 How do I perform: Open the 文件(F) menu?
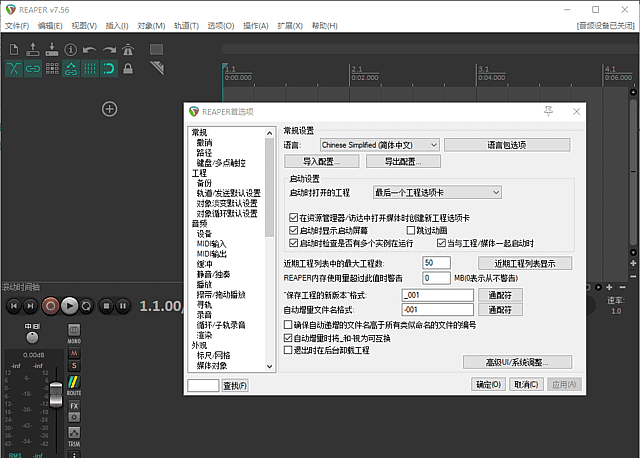point(17,26)
